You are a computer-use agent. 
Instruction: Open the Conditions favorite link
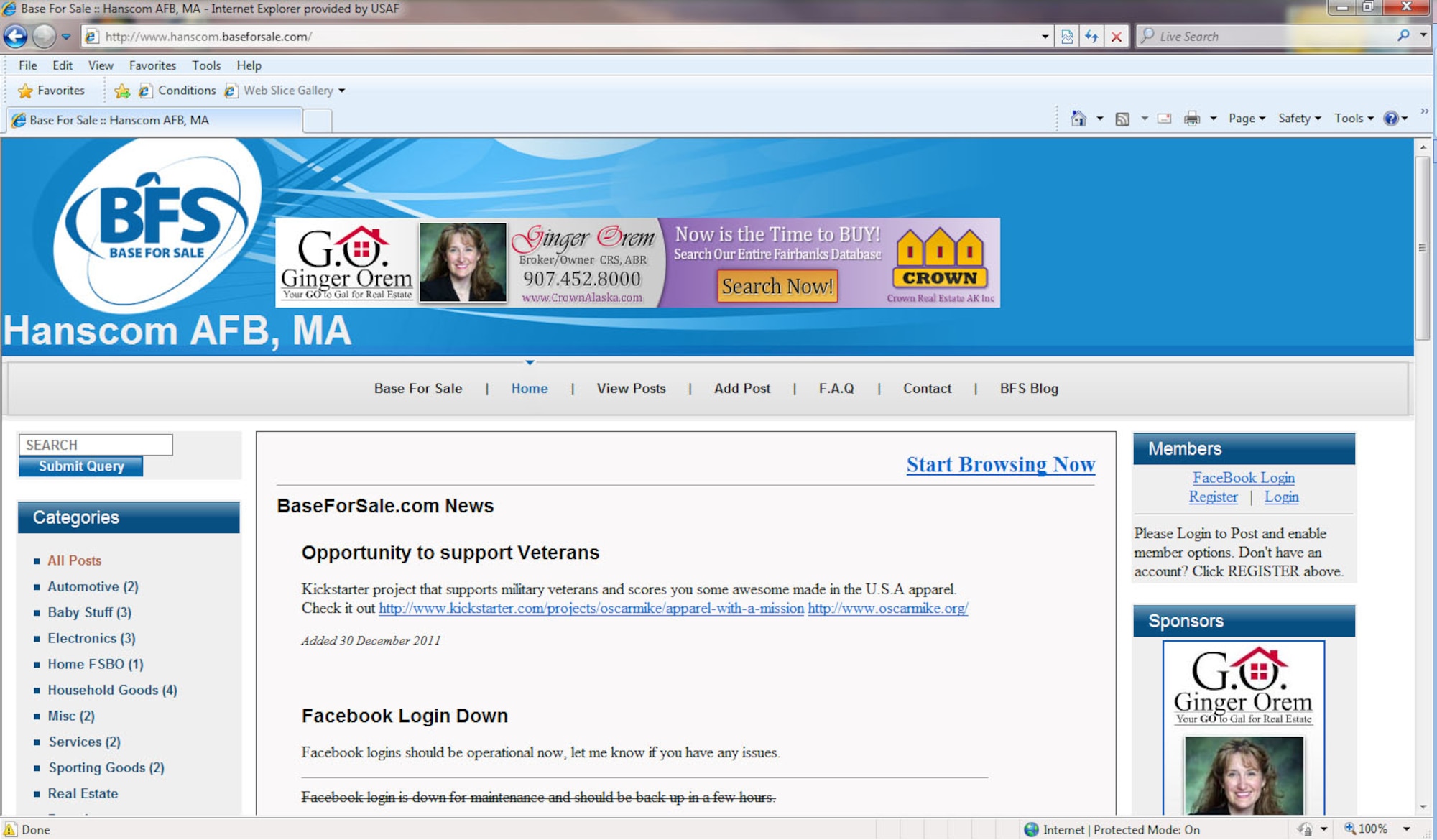coord(177,91)
